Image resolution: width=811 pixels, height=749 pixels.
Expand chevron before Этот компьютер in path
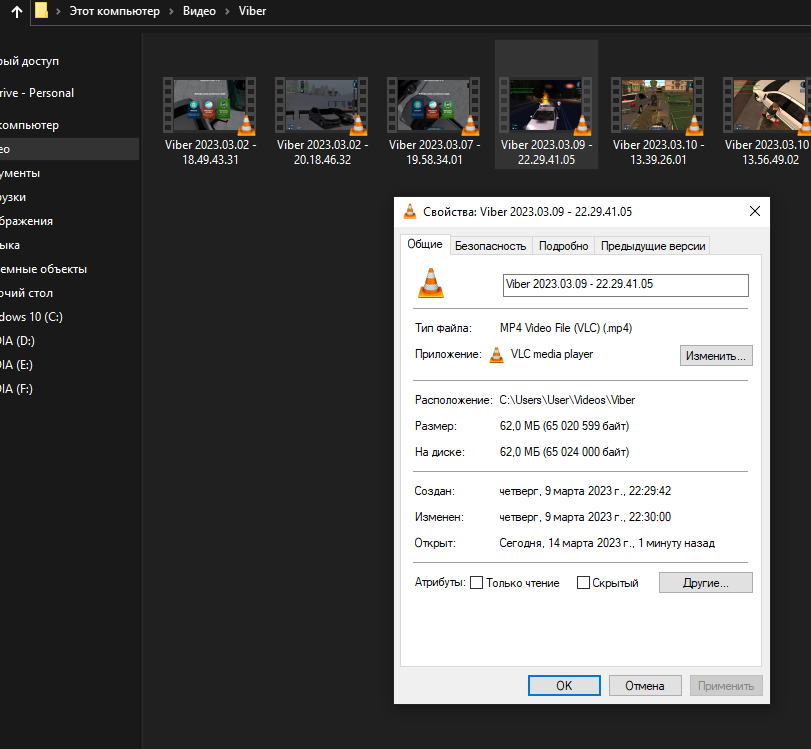coord(58,11)
